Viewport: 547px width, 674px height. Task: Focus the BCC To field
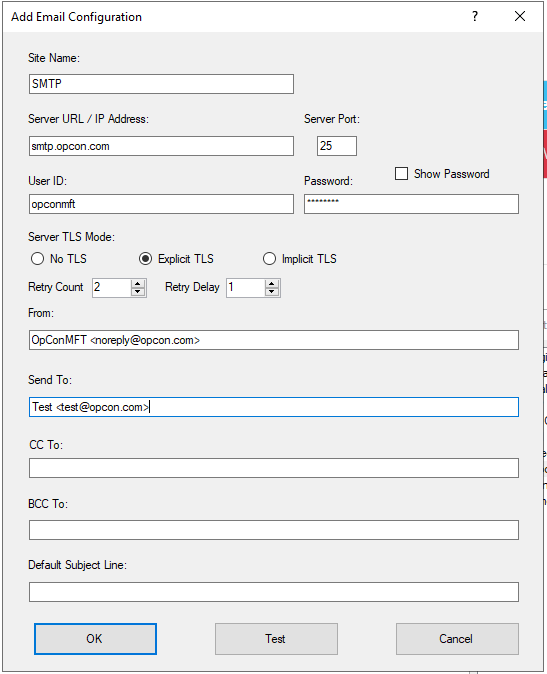(274, 530)
